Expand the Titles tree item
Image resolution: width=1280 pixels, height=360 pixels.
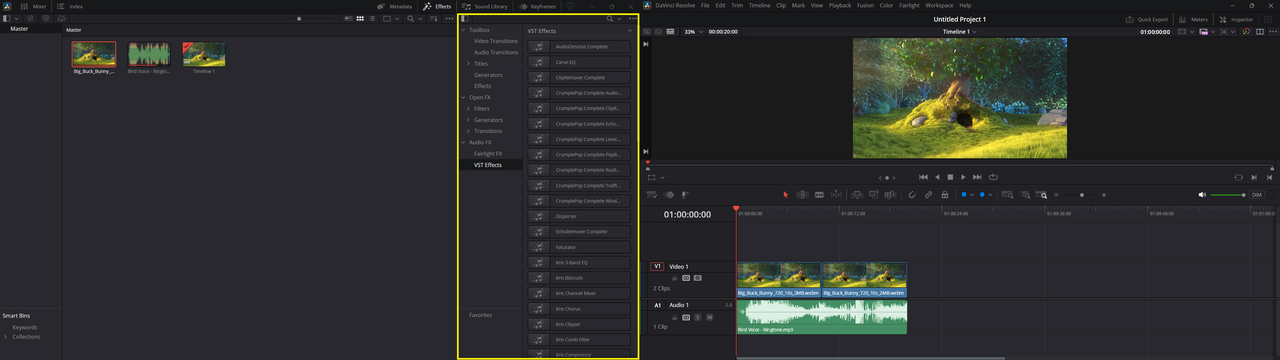pyautogui.click(x=468, y=64)
